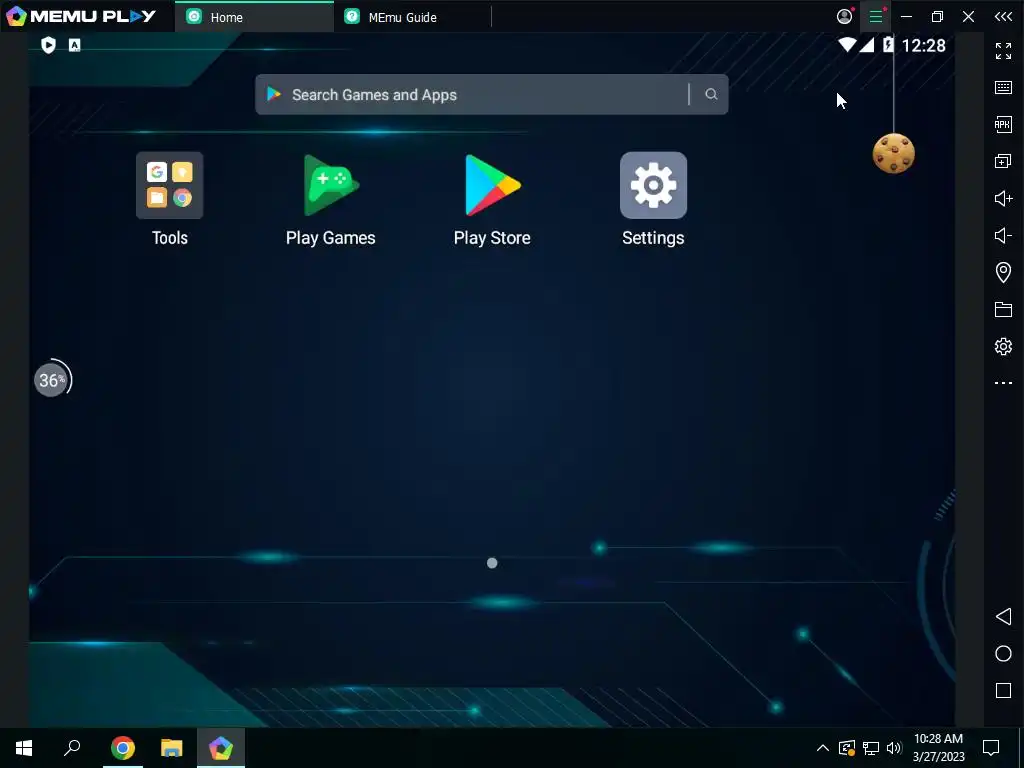This screenshot has height=768, width=1024.
Task: Open the volume control in system tray
Action: [x=894, y=748]
